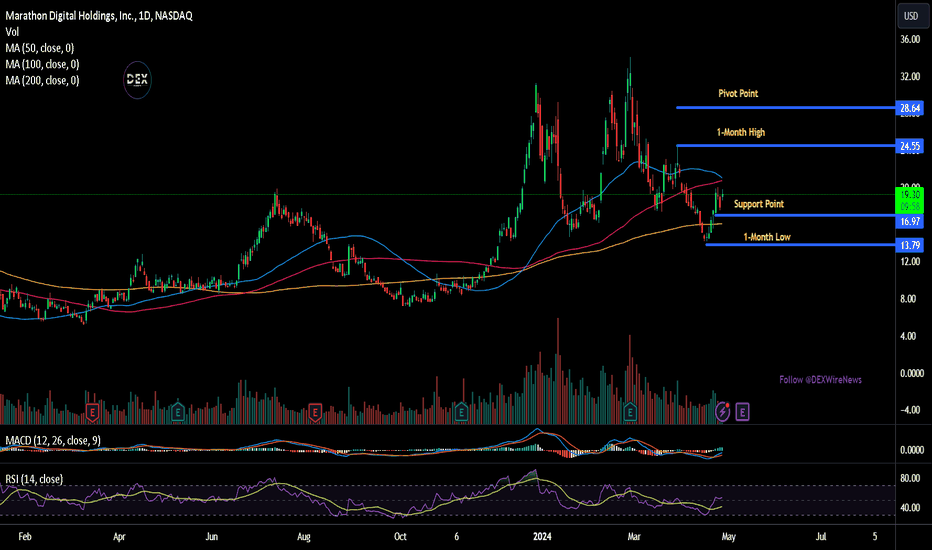Click the Pivot Point annotation text
This screenshot has height=550, width=932.
[738, 93]
